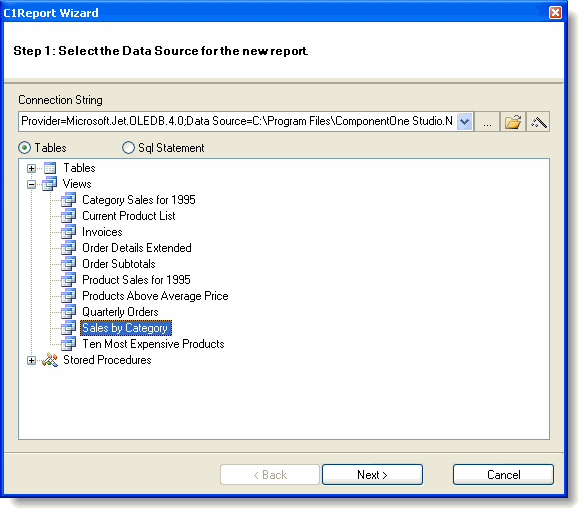This screenshot has width=584, height=514.
Task: Open the folder browse icon button
Action: click(x=512, y=122)
